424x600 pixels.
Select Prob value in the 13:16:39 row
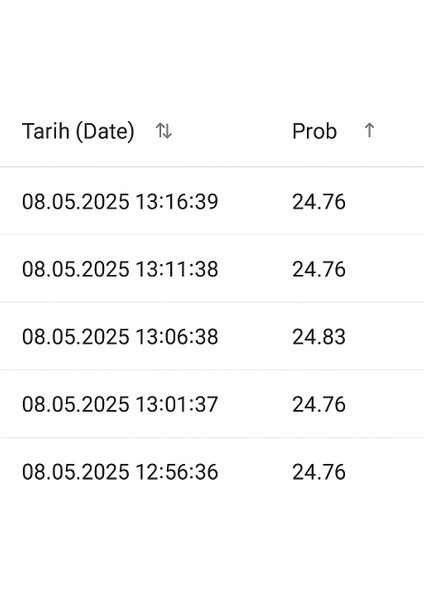pyautogui.click(x=319, y=202)
